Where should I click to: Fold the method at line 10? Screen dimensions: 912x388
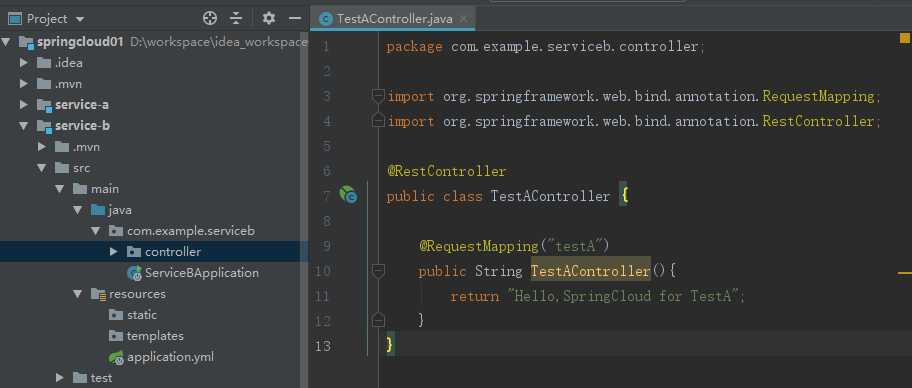(379, 270)
